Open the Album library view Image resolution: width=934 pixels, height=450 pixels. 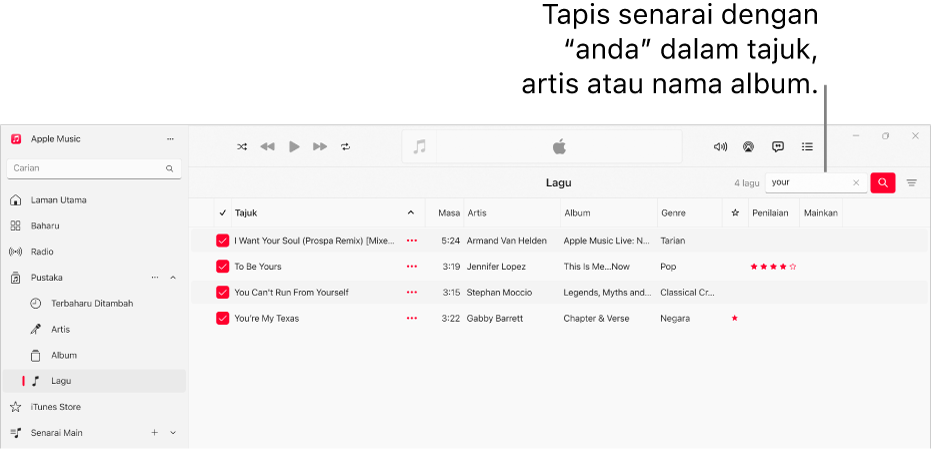[x=64, y=355]
